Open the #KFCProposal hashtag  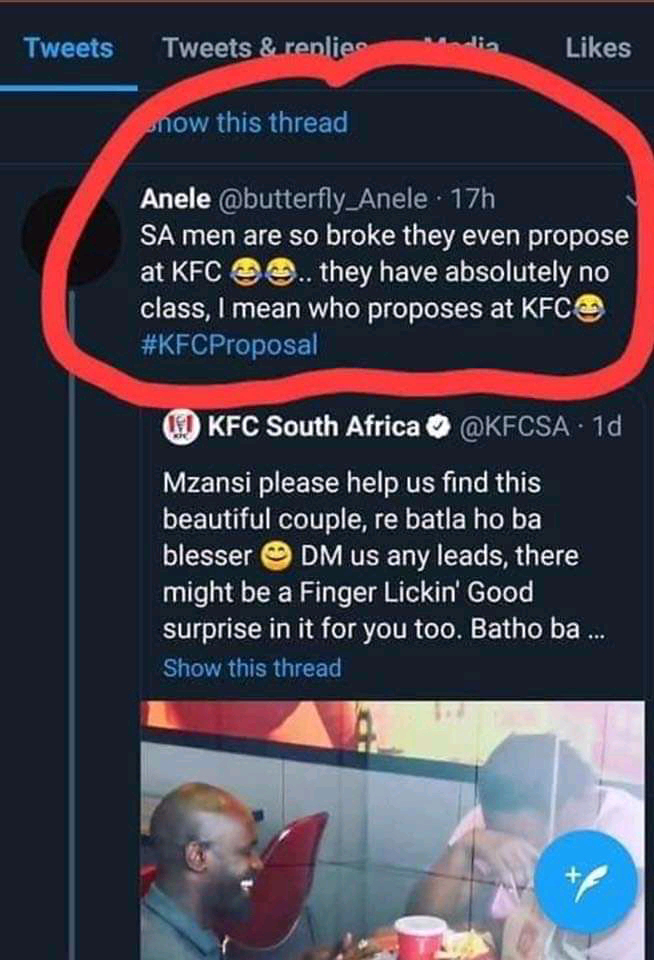click(229, 345)
